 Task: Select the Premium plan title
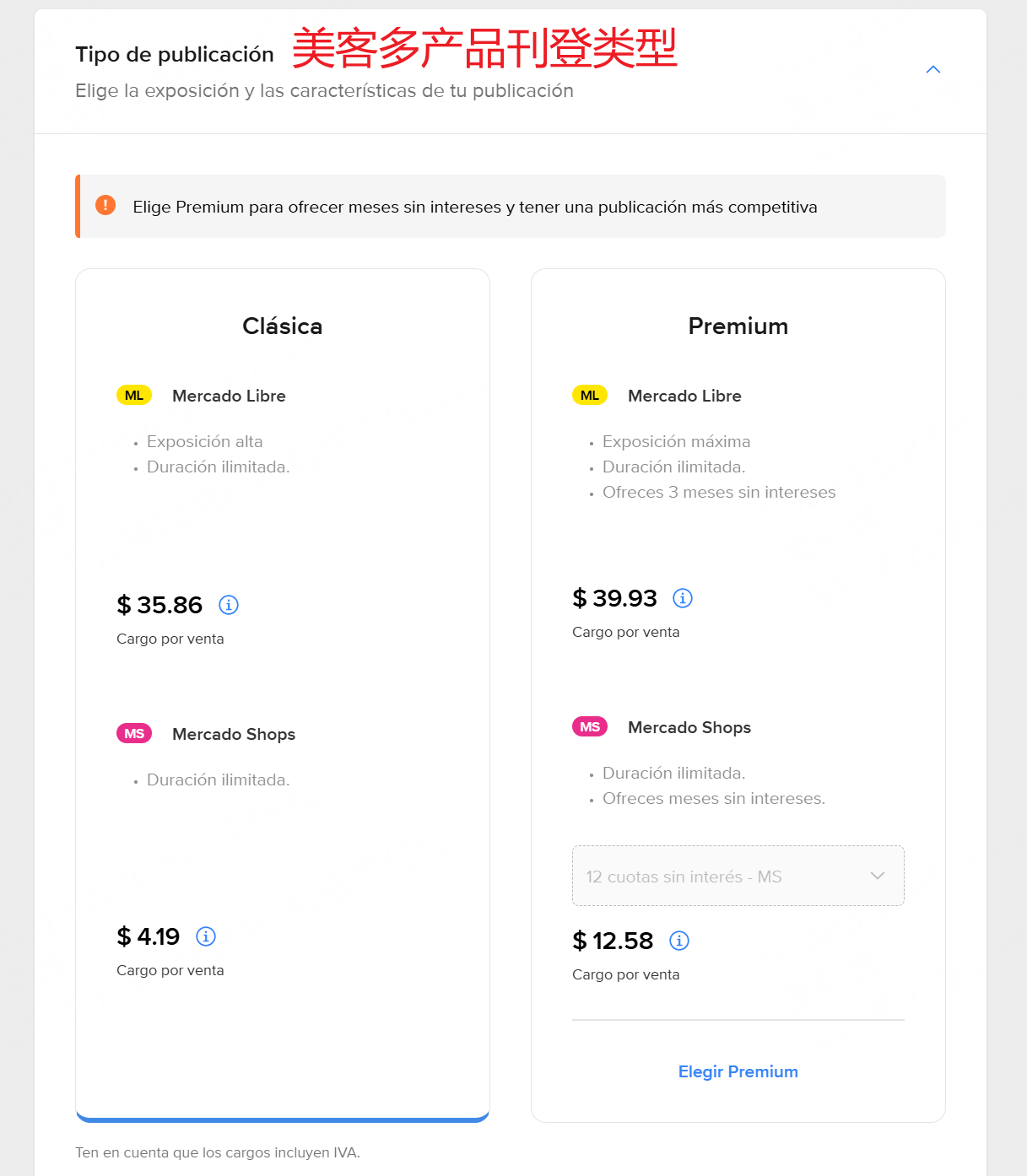[x=738, y=326]
